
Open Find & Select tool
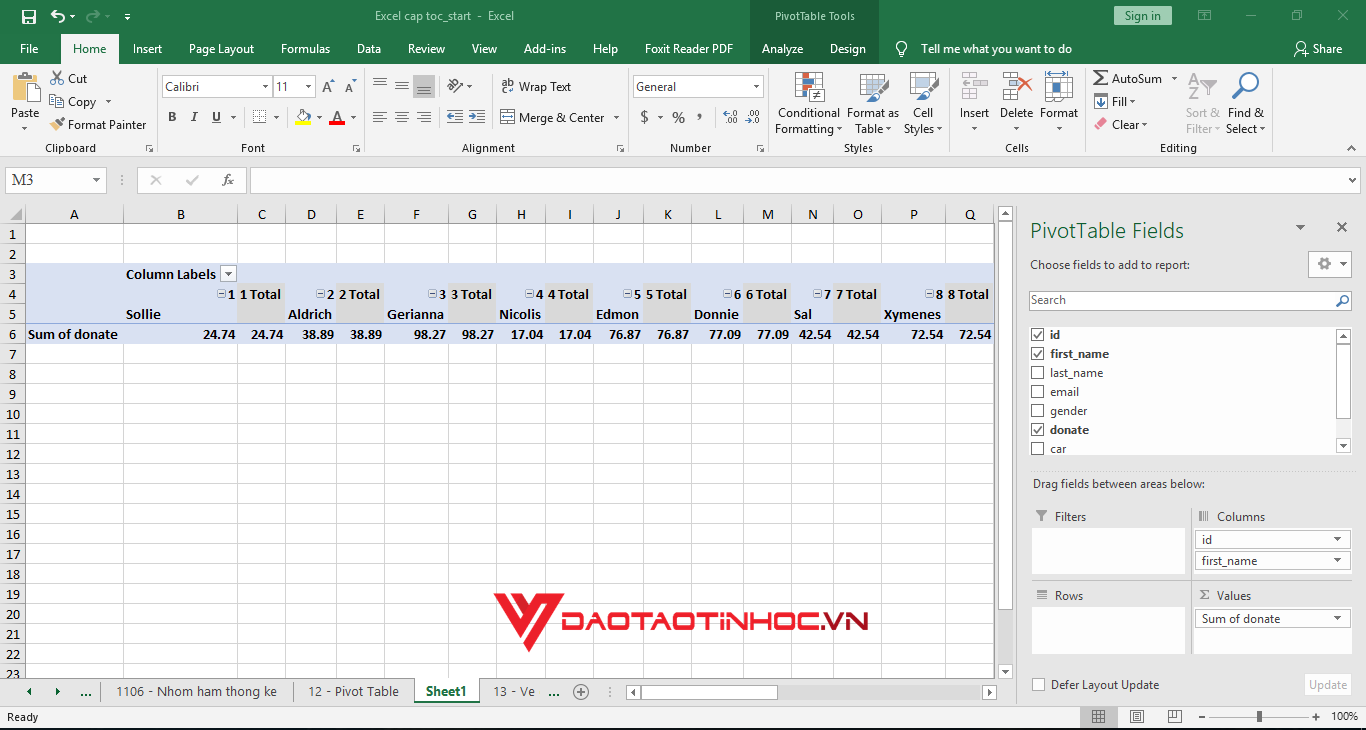tap(1246, 104)
